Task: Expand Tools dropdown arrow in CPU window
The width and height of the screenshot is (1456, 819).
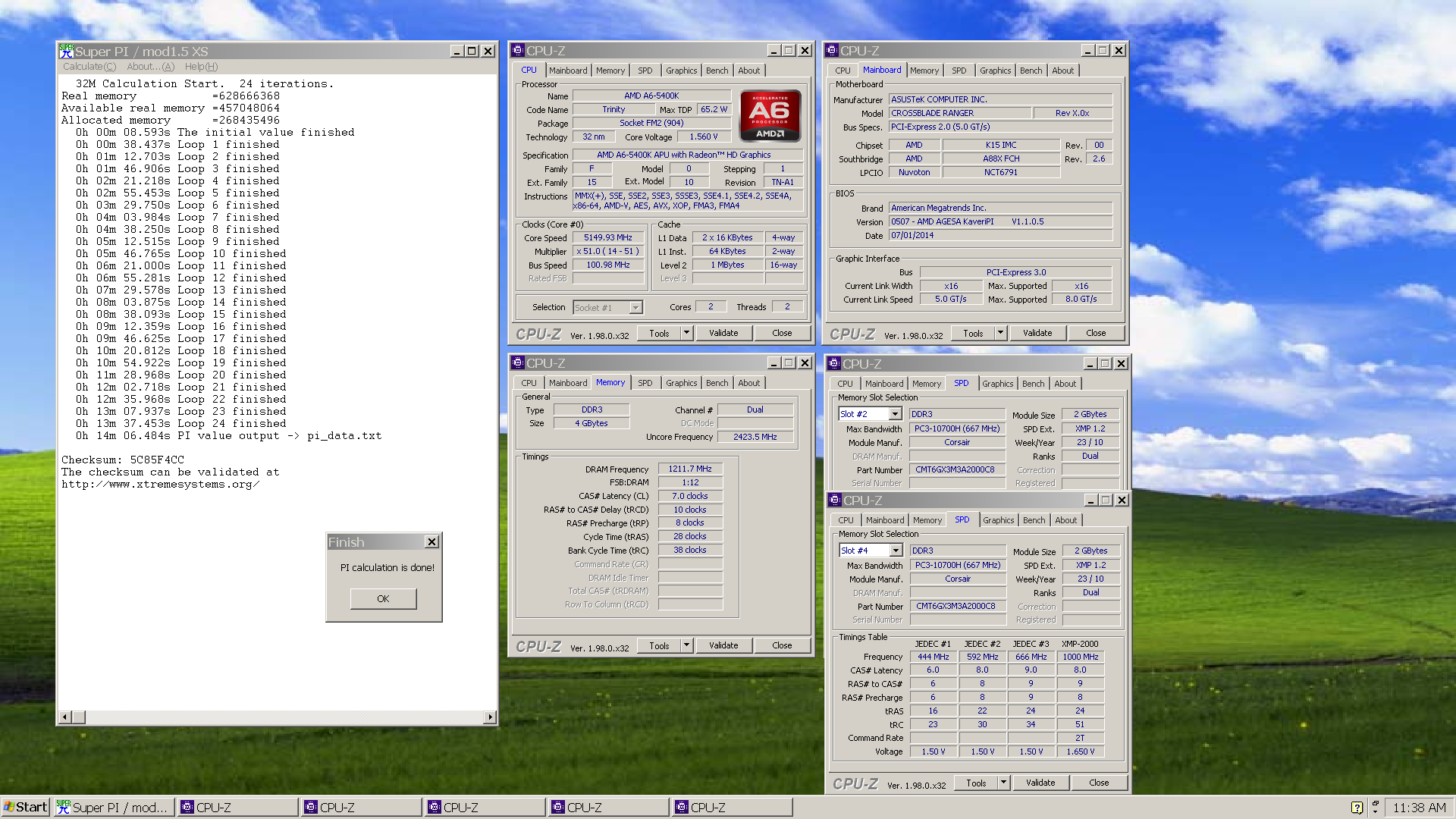Action: 686,333
